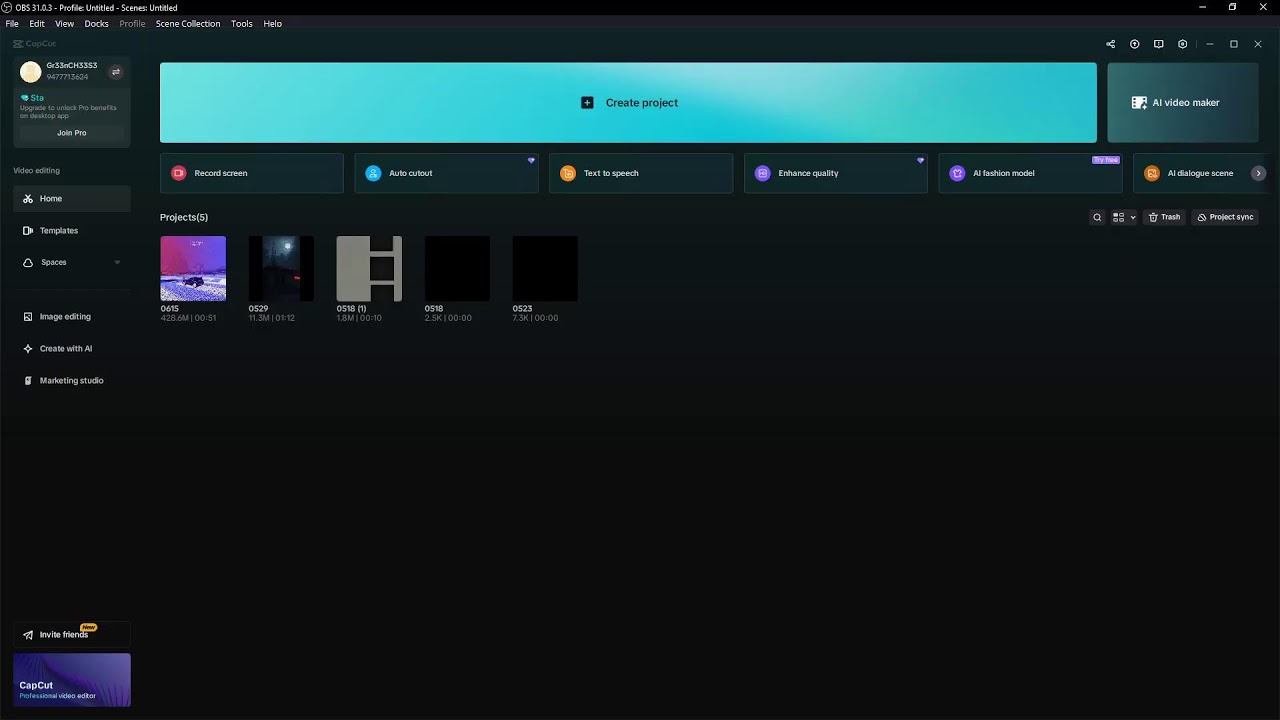This screenshot has height=720, width=1280.
Task: Click the username Gr33nCH33S3
Action: point(72,66)
